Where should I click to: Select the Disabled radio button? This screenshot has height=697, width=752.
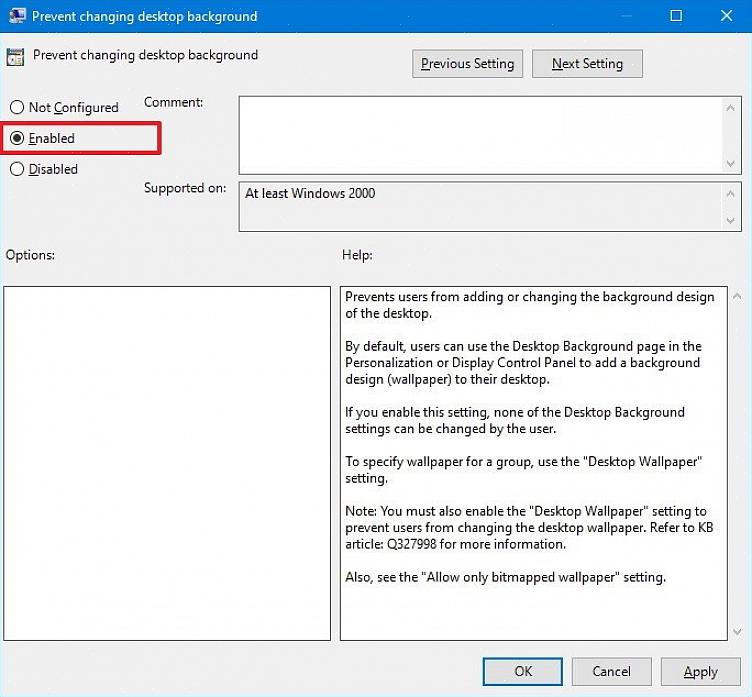[x=17, y=169]
